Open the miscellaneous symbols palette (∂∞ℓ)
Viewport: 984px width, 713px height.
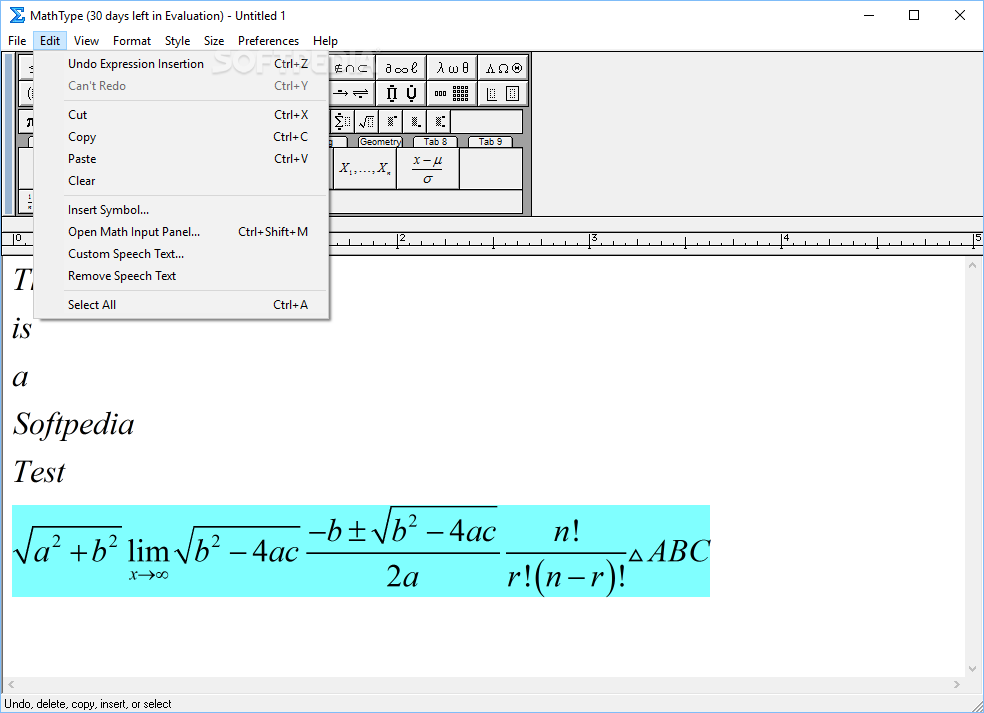coord(401,68)
